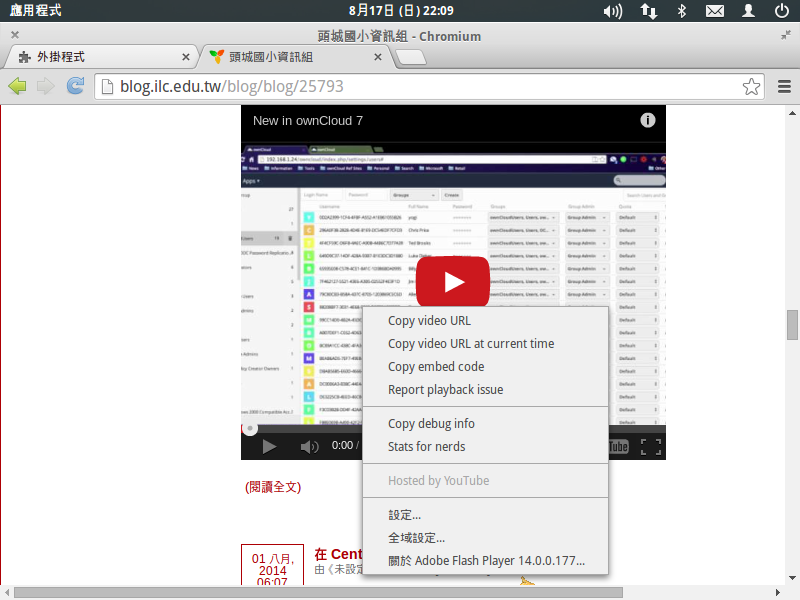Click the vertical scrollbar thumb

point(792,324)
